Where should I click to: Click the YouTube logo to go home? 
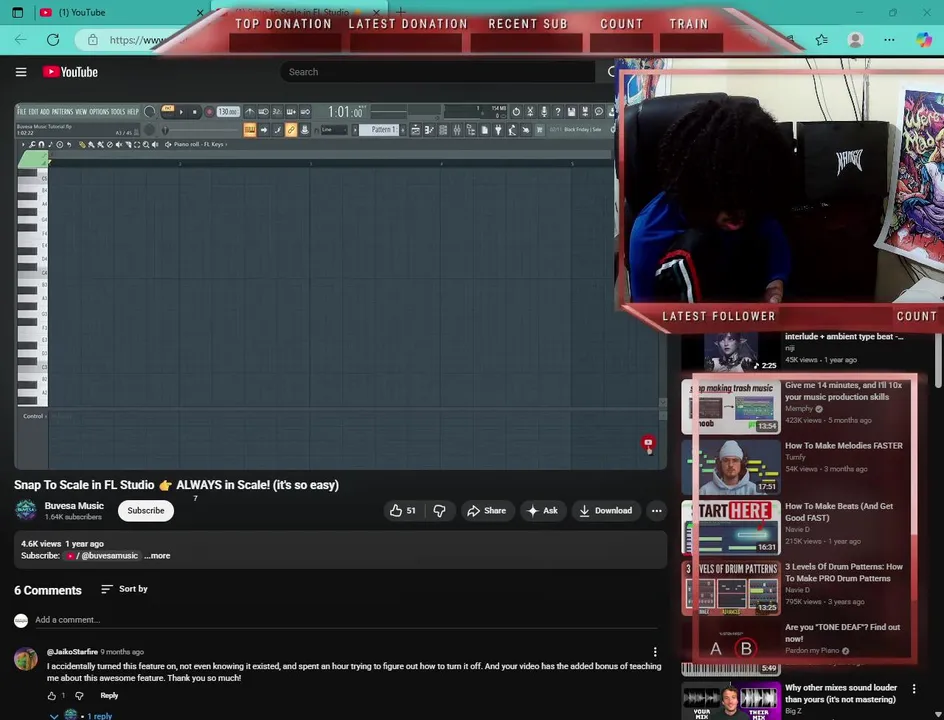70,72
